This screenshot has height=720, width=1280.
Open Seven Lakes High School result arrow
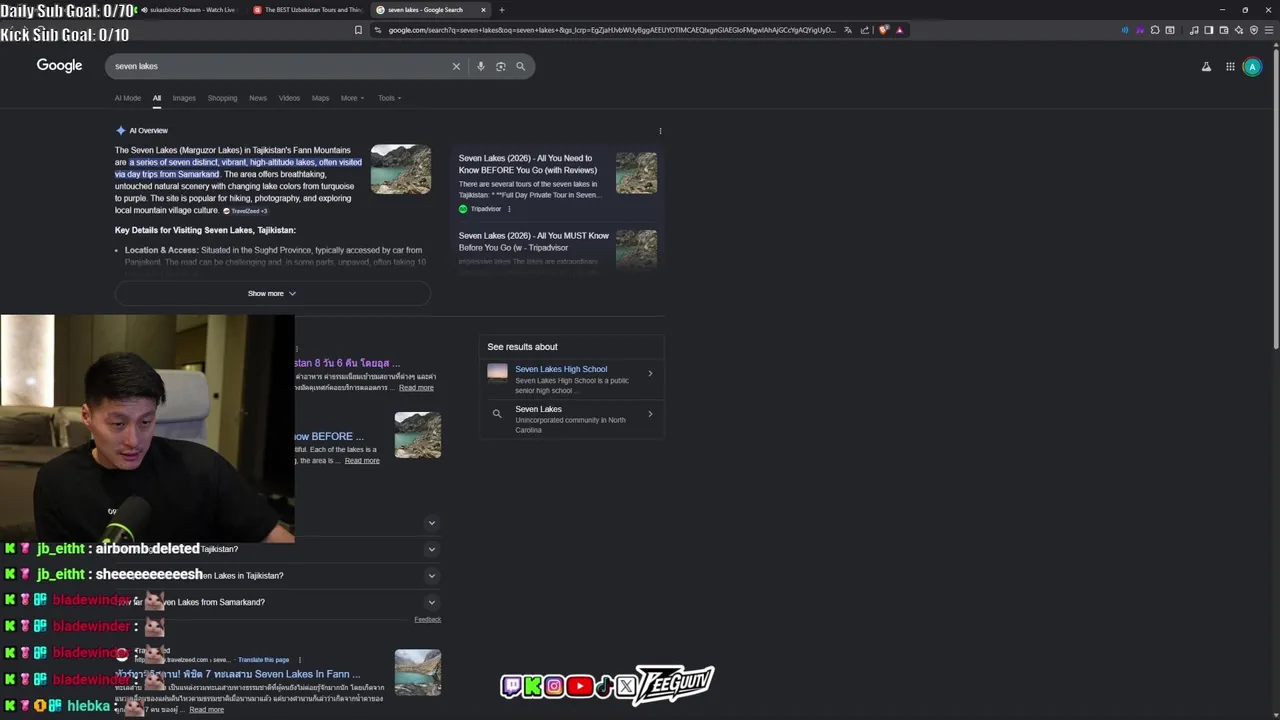click(650, 374)
